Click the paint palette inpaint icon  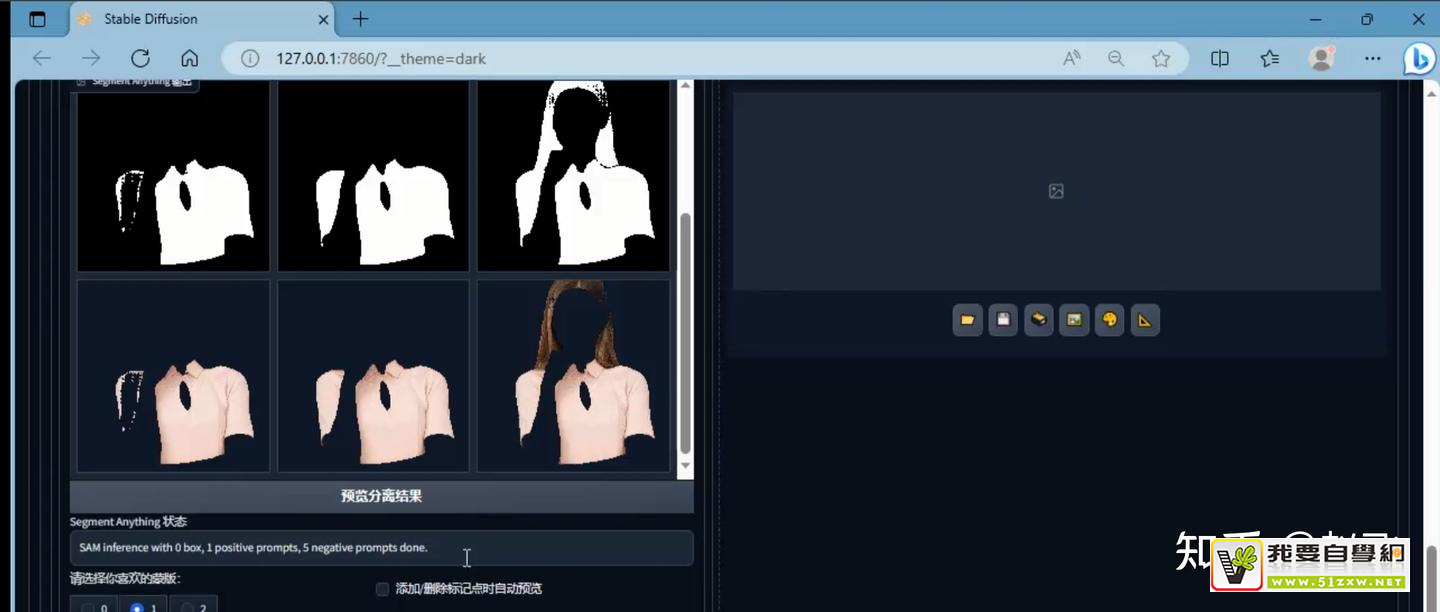[x=1110, y=320]
